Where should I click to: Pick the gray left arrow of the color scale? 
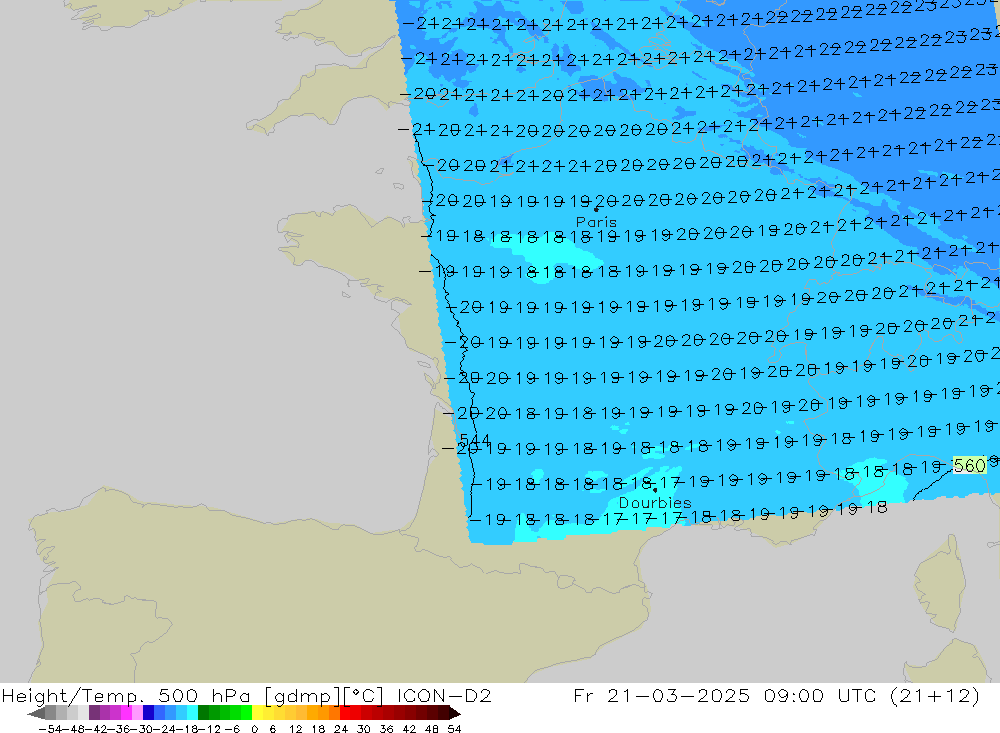(36, 713)
